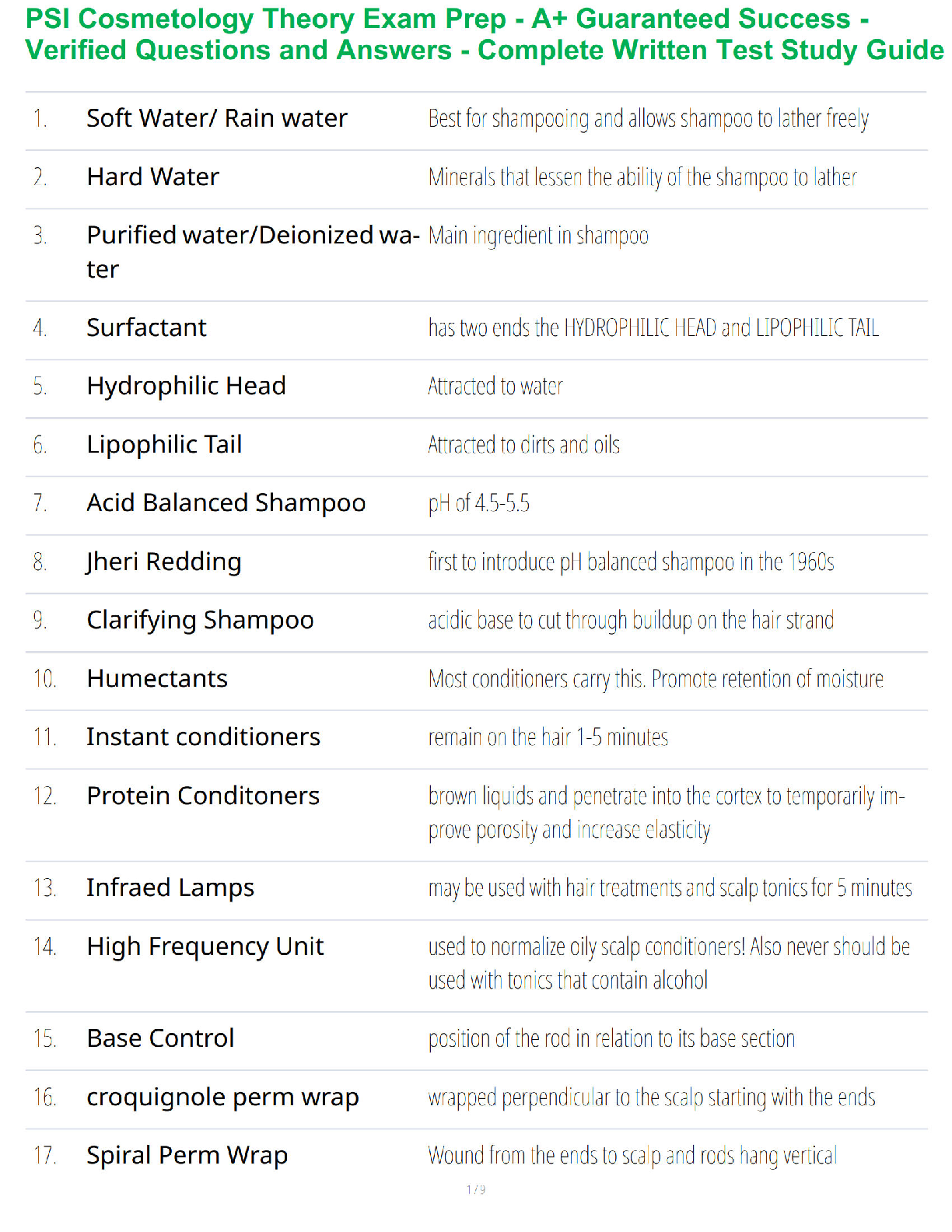
Task: Select the "Humectants" term
Action: (x=157, y=679)
